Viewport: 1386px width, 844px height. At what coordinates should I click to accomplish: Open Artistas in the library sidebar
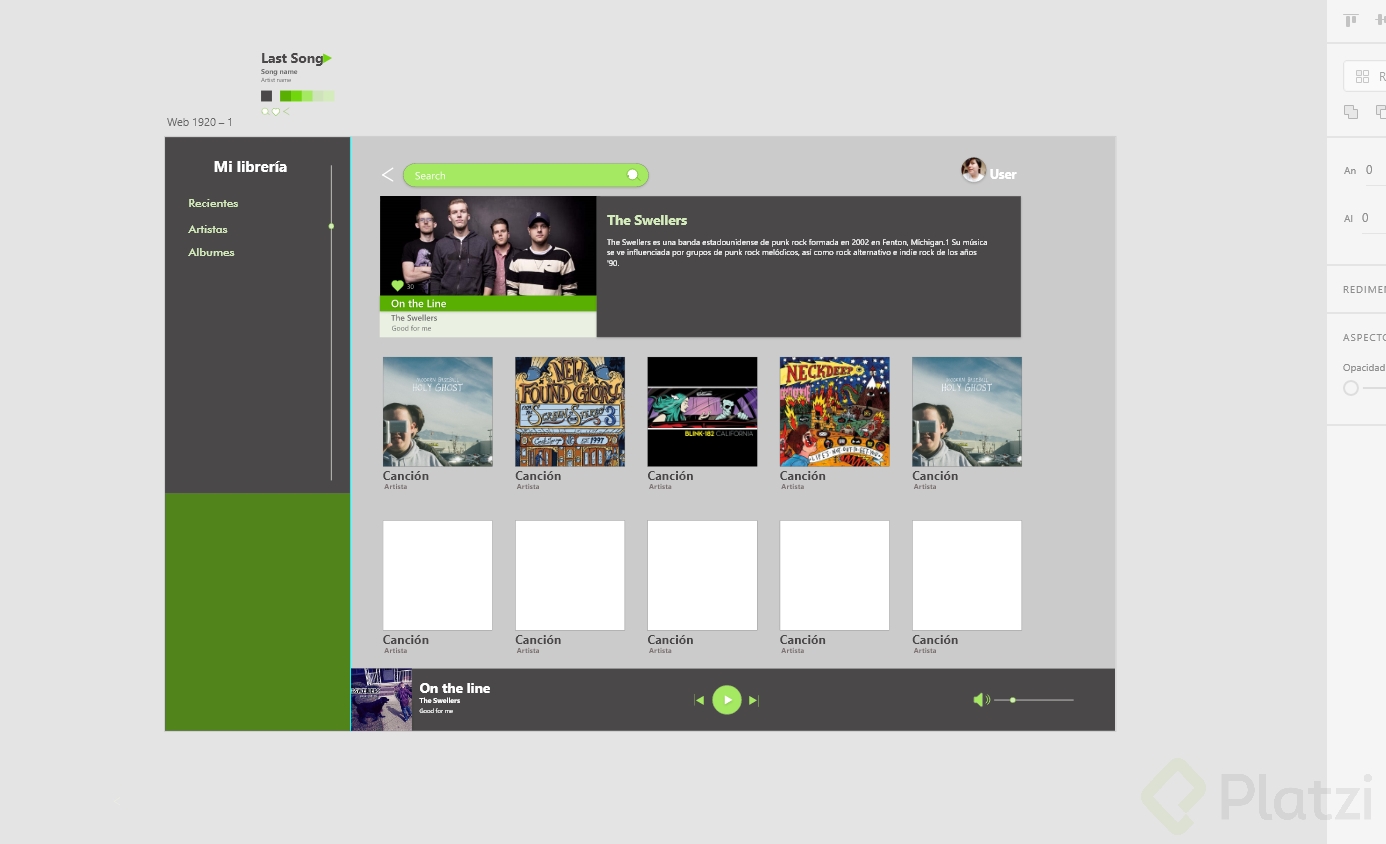208,229
